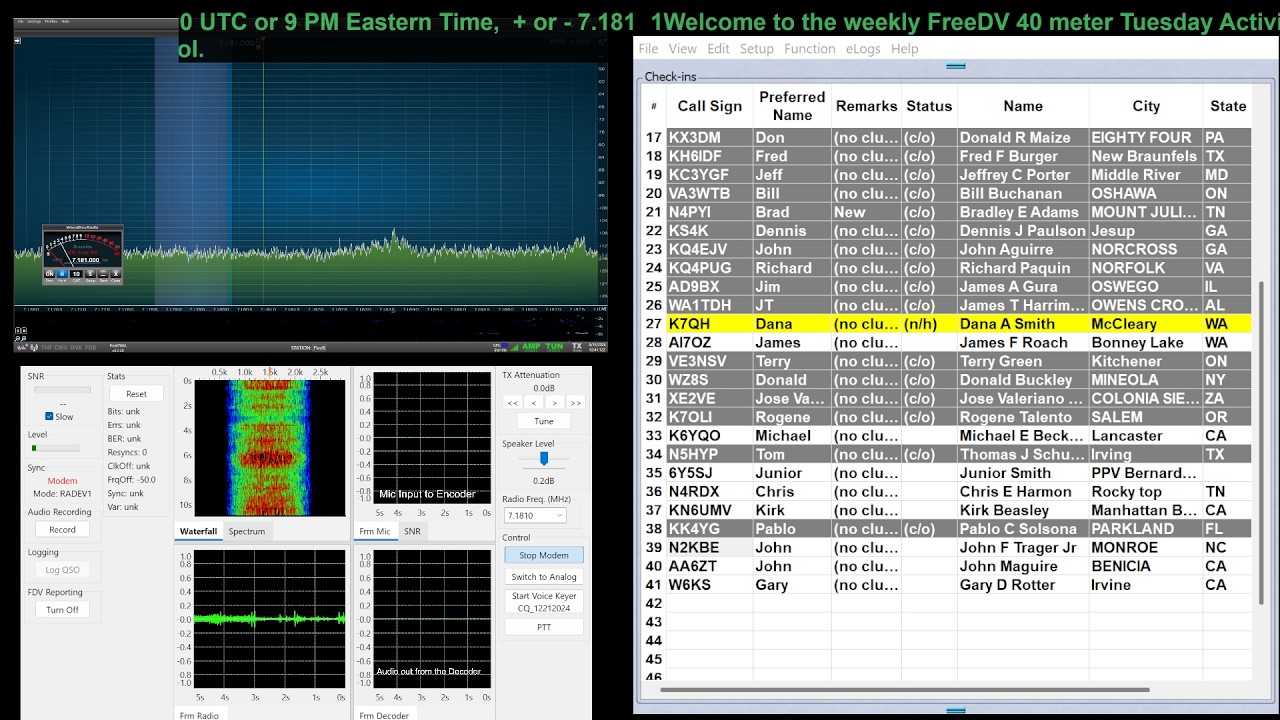Click single-left TX attenuation button
This screenshot has width=1280, height=720.
[534, 402]
